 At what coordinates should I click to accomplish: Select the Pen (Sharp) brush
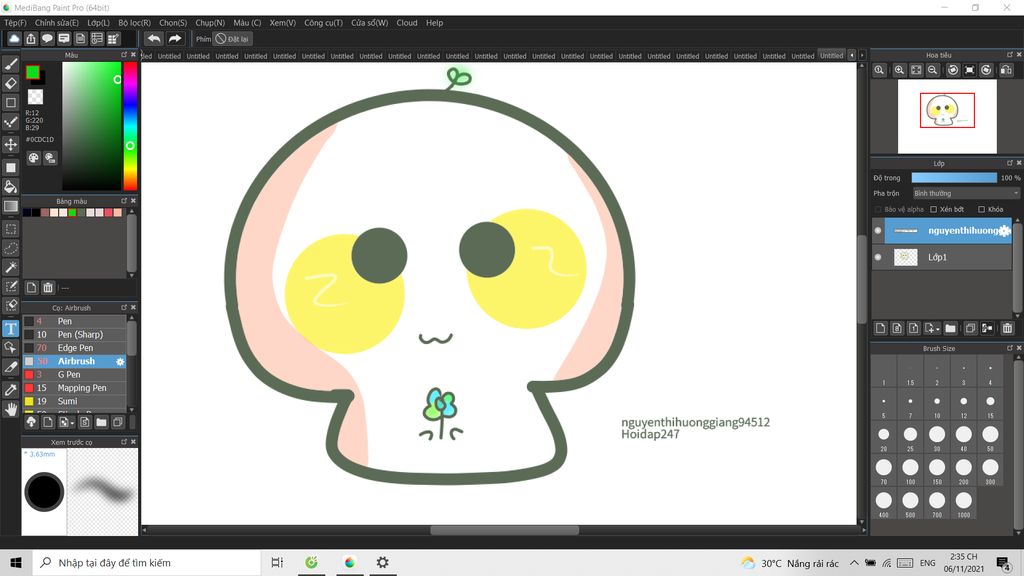74,334
